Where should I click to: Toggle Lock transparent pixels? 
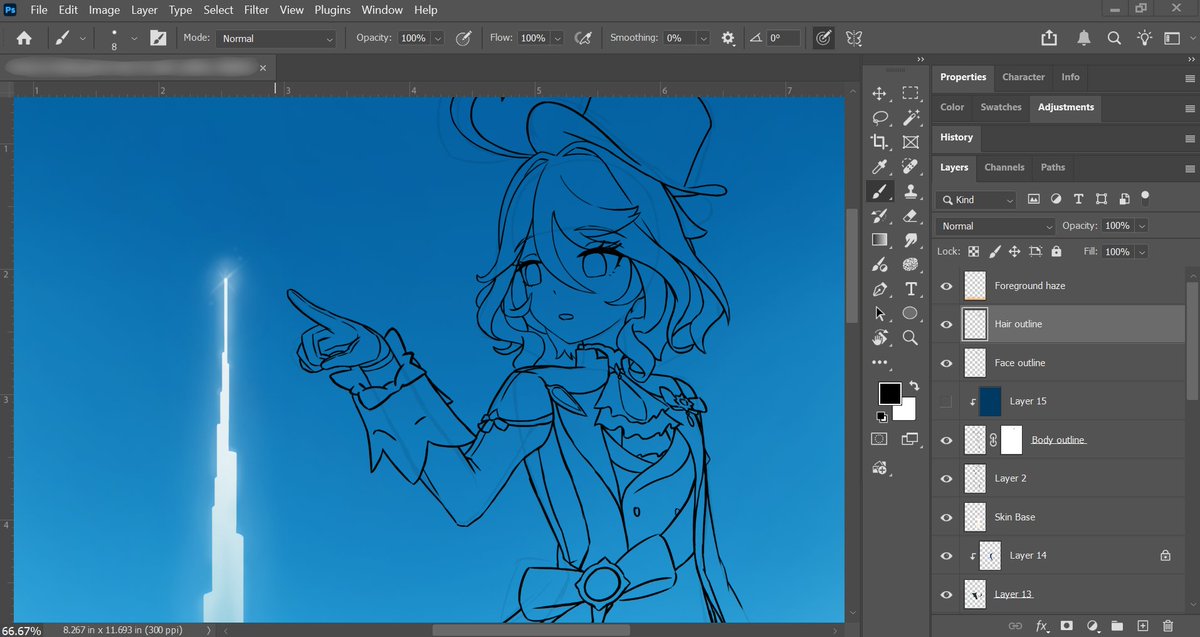click(973, 252)
